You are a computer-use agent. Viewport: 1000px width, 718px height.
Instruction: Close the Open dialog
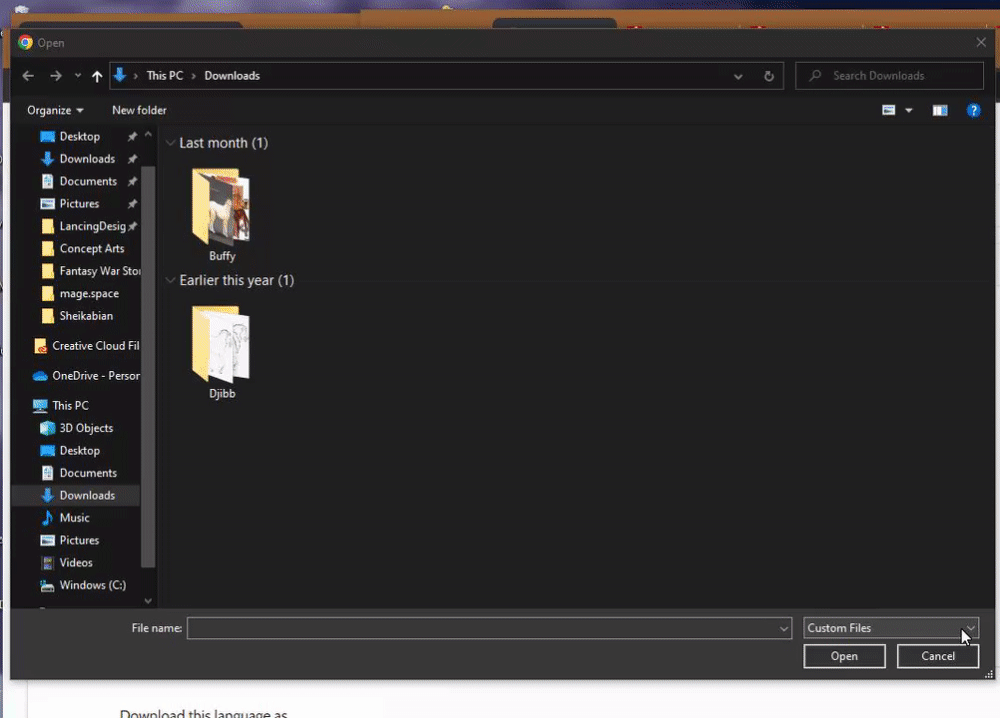[x=981, y=42]
